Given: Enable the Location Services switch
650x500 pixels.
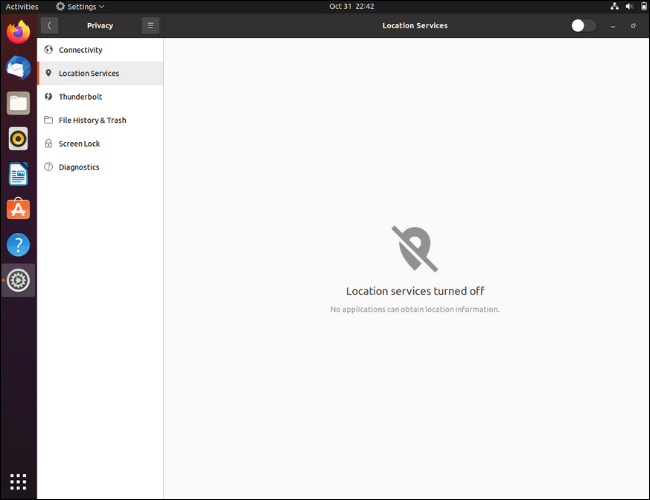Looking at the screenshot, I should pos(583,26).
